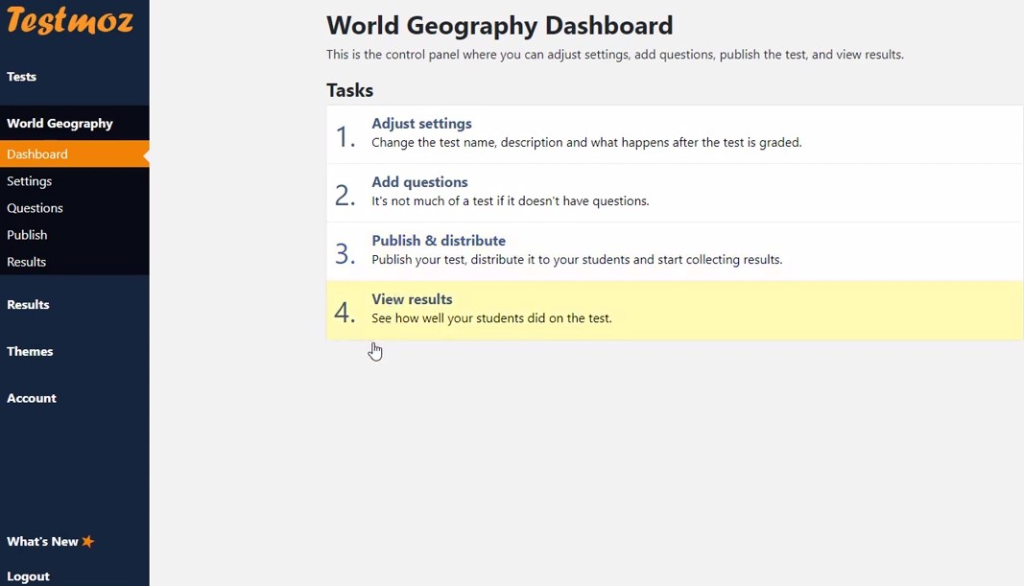Click the Testmoz logo
The image size is (1024, 586).
tap(70, 20)
